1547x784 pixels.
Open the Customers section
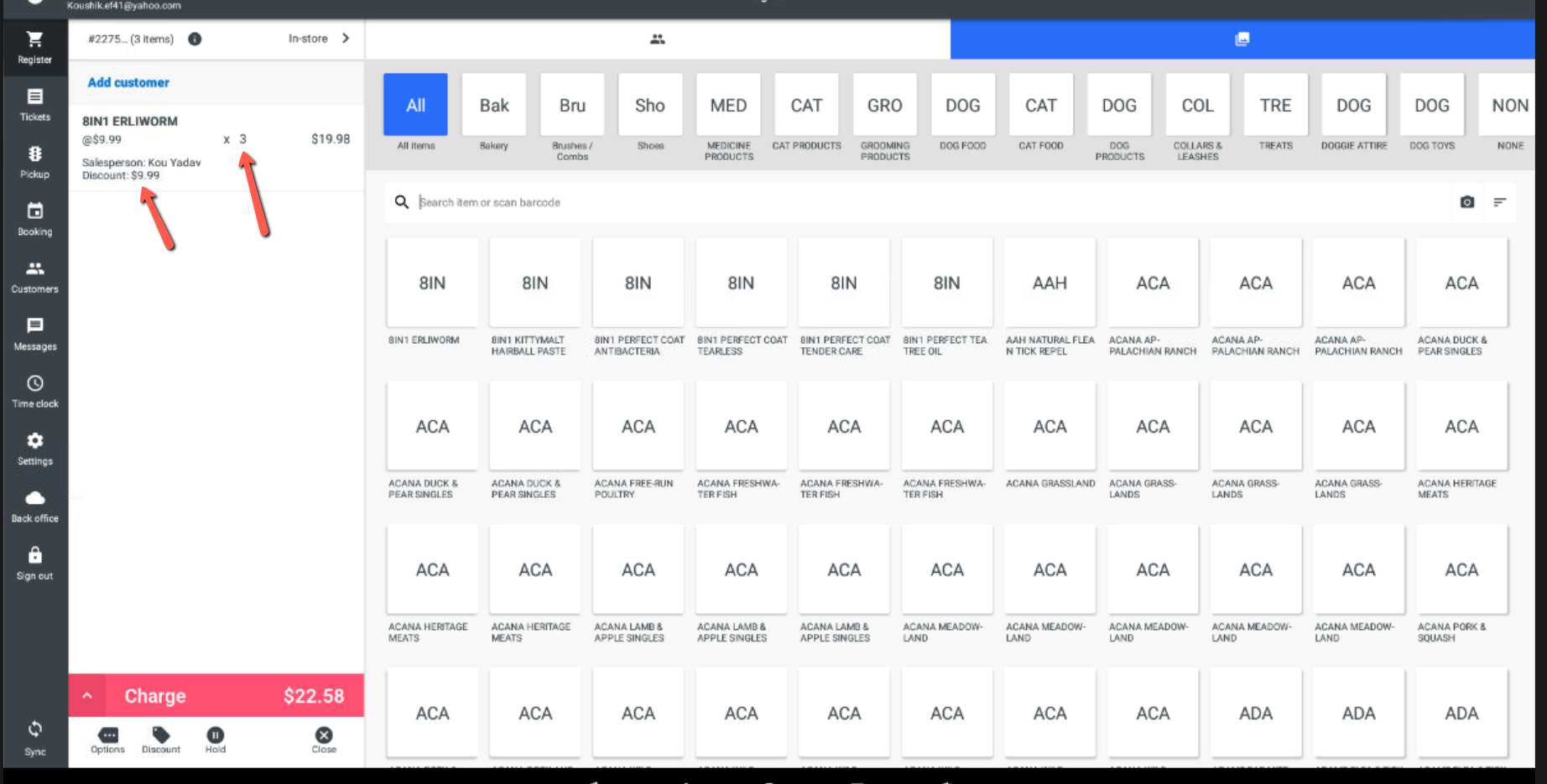34,277
